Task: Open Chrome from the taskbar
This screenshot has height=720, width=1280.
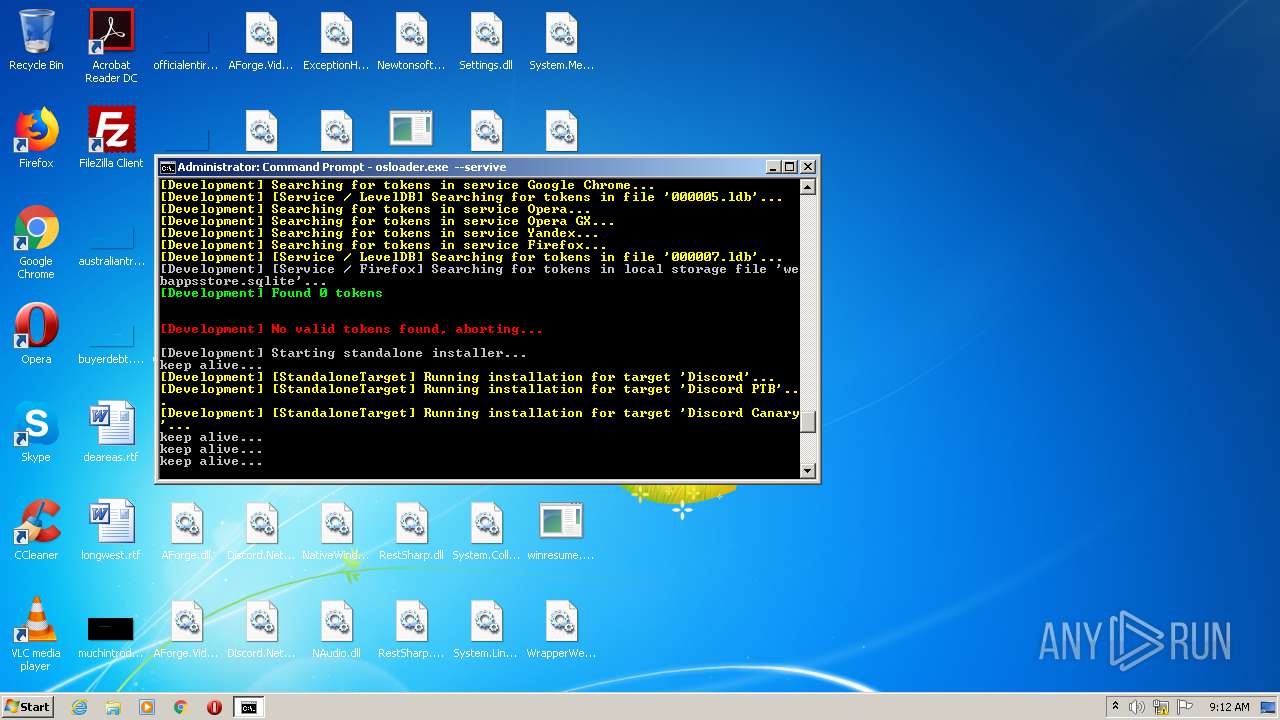Action: tap(181, 707)
